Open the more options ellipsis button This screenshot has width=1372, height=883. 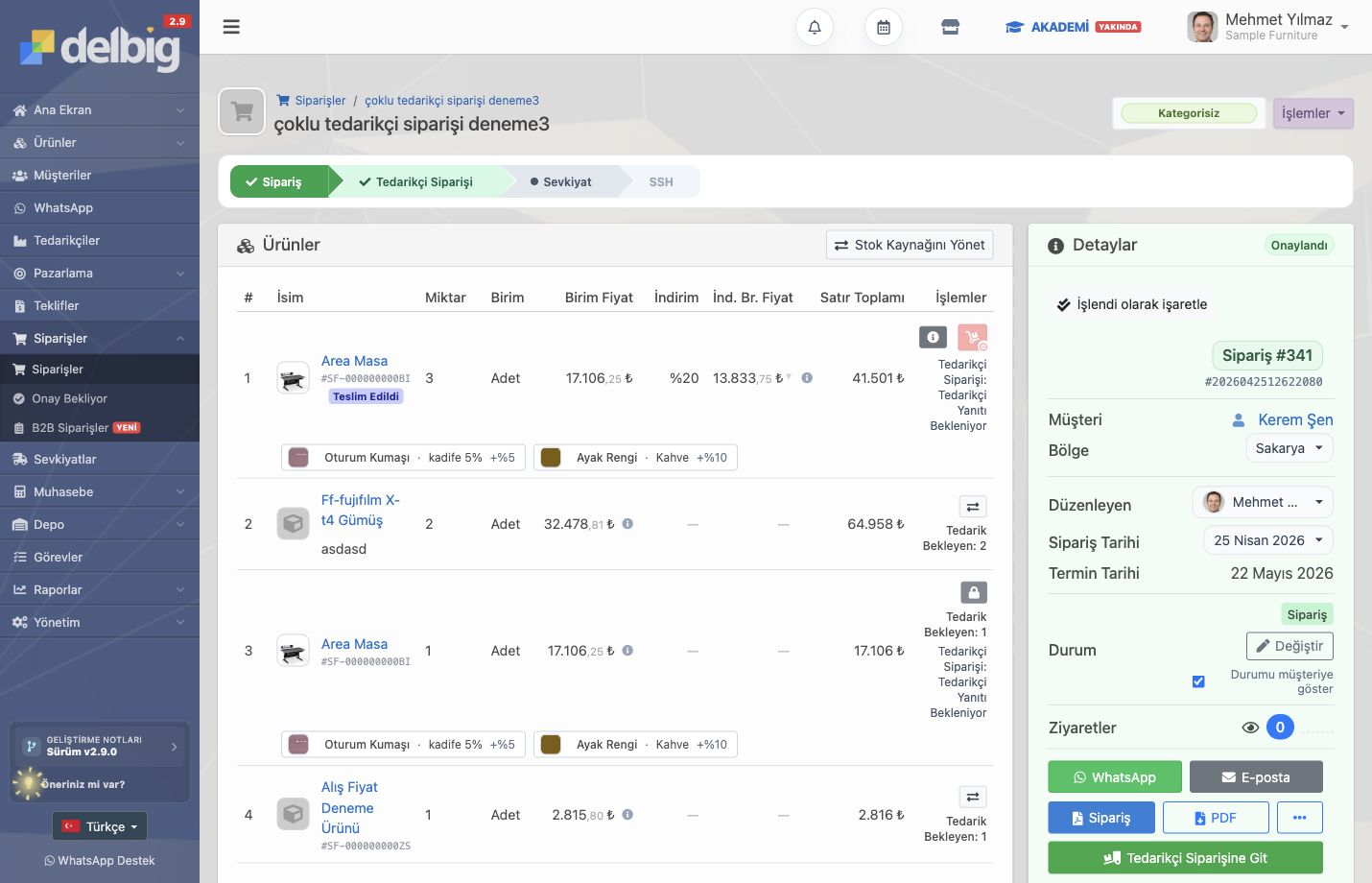[x=1299, y=818]
